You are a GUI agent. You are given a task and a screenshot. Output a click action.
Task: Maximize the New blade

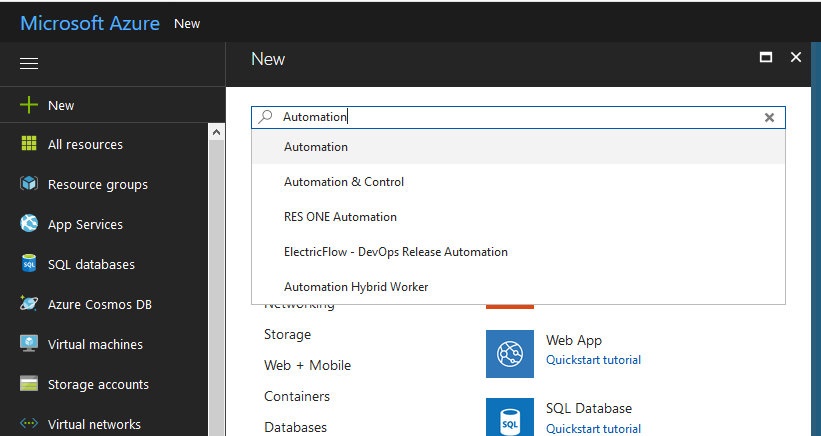(x=766, y=57)
